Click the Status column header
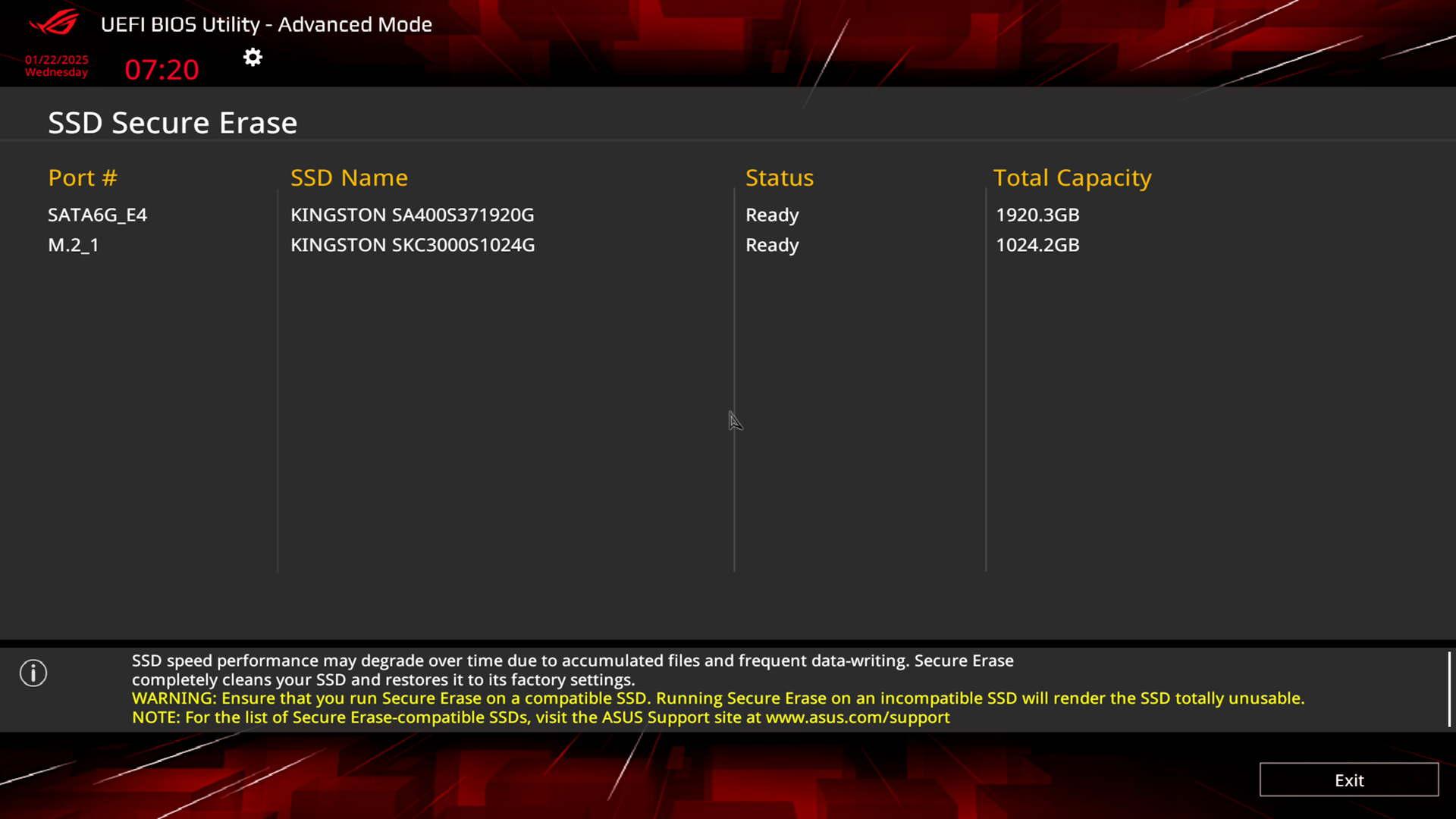The height and width of the screenshot is (819, 1456). point(779,178)
